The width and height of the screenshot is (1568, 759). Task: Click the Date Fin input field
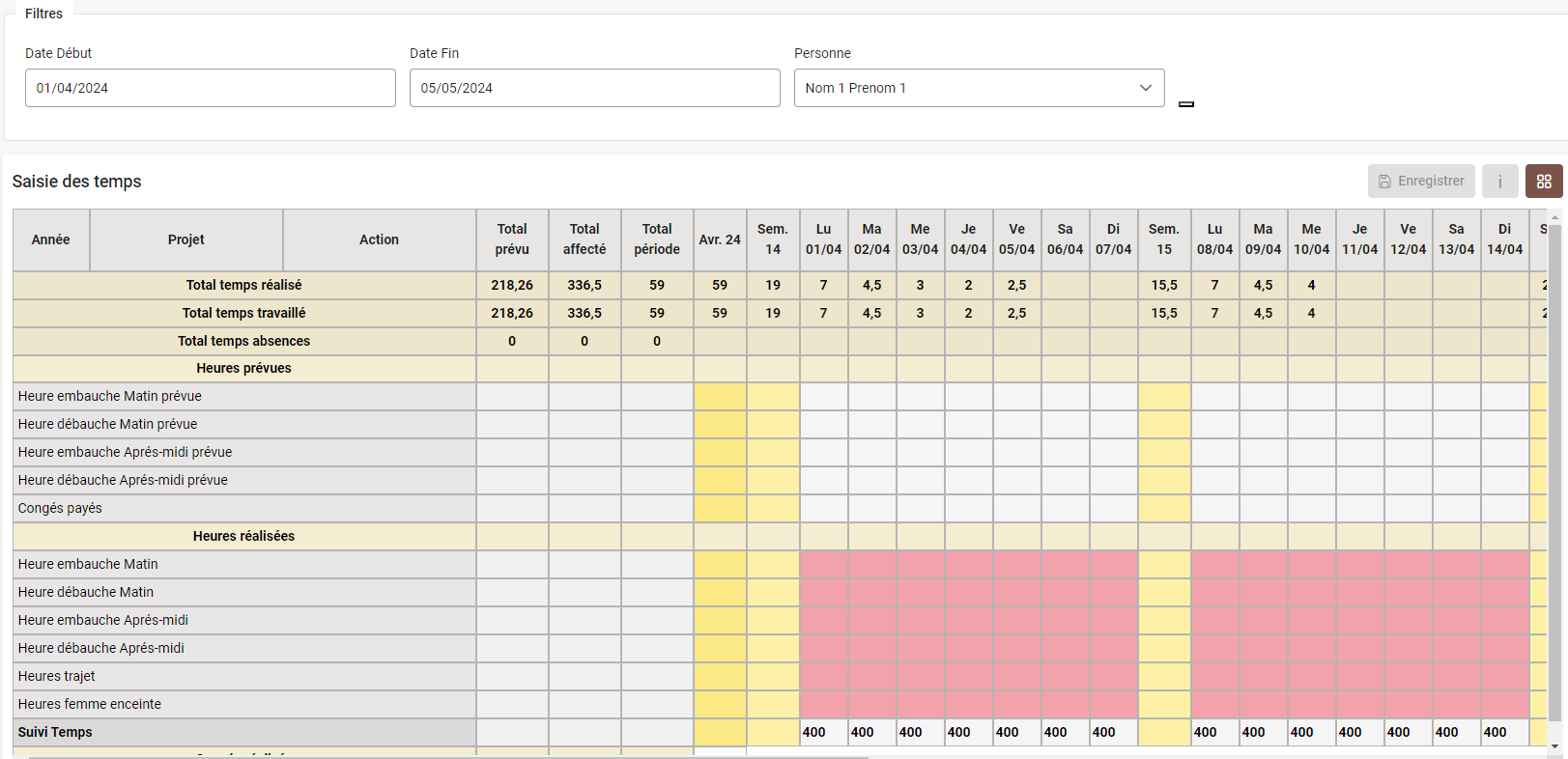click(594, 88)
